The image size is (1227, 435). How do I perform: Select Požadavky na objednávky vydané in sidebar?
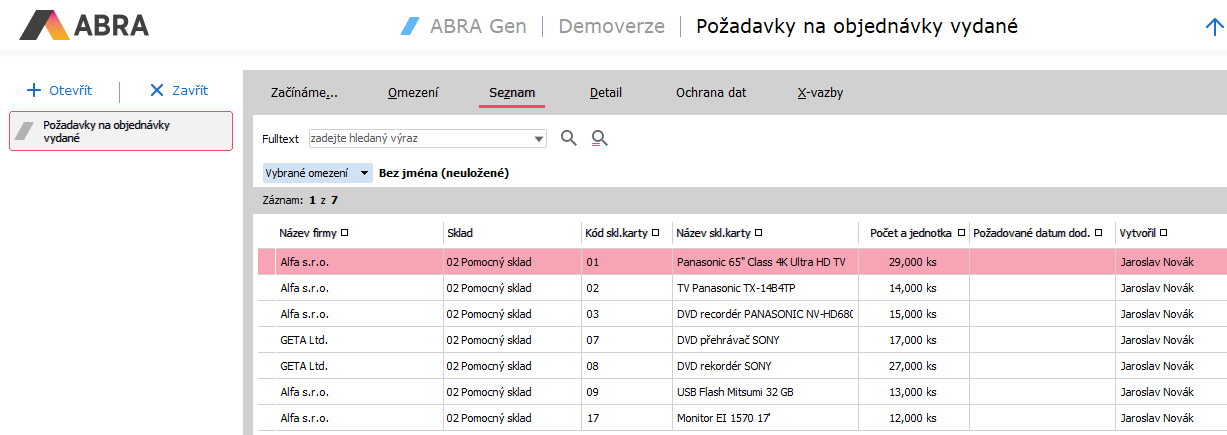pos(121,131)
